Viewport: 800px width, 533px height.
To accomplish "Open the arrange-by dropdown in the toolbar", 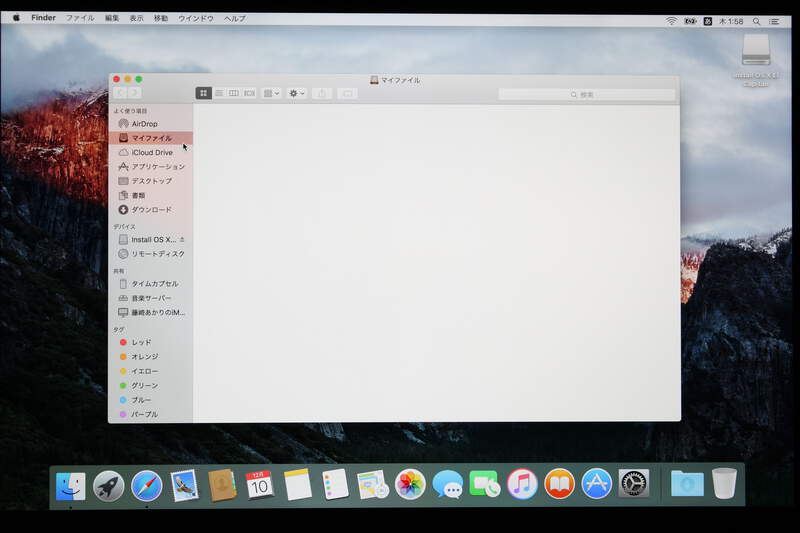I will 271,93.
